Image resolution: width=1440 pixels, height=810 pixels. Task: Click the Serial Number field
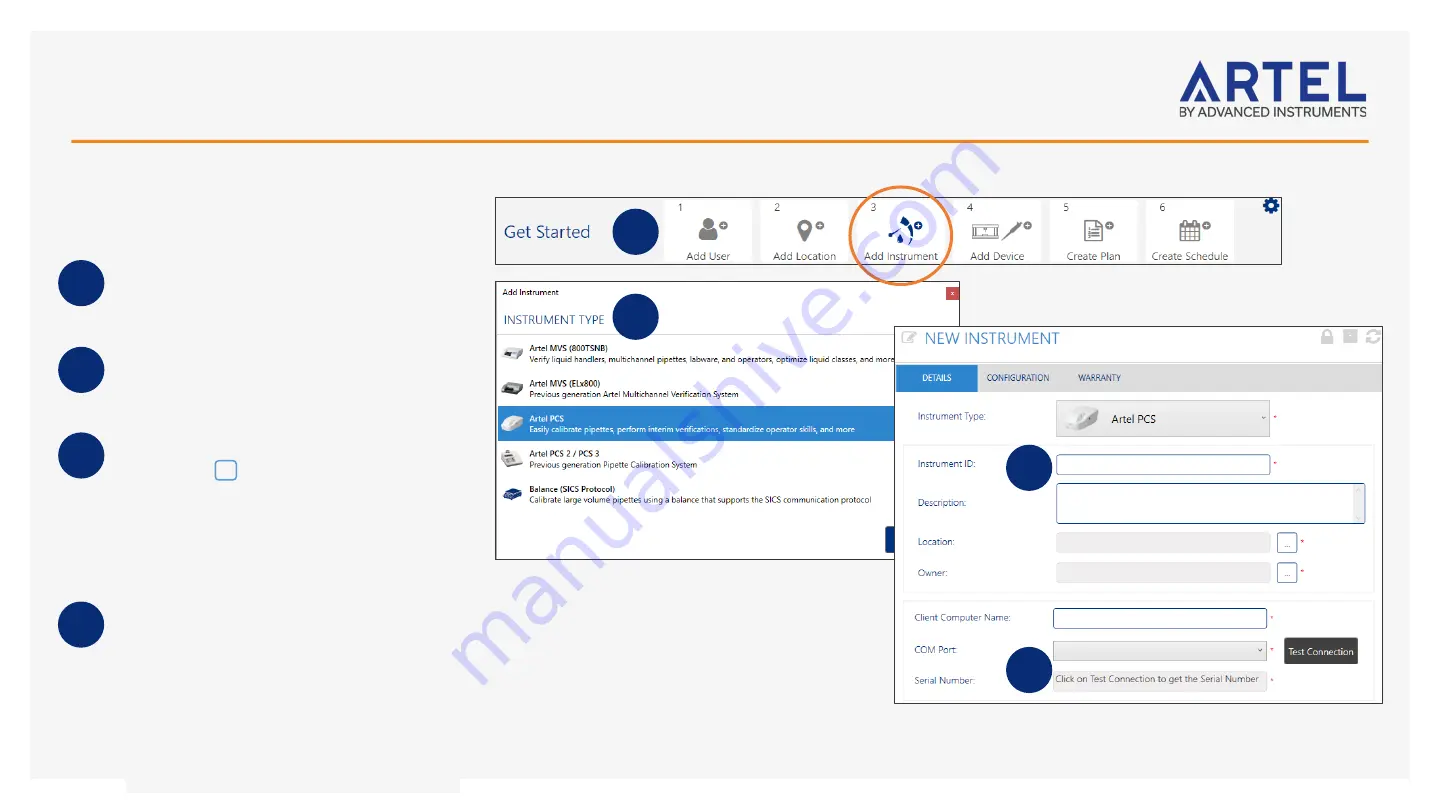[1159, 680]
